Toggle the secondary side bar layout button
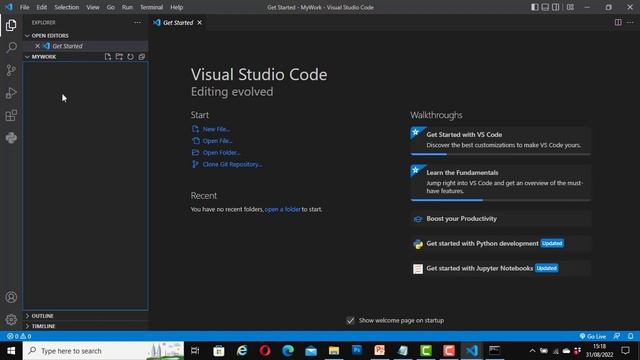 point(556,7)
